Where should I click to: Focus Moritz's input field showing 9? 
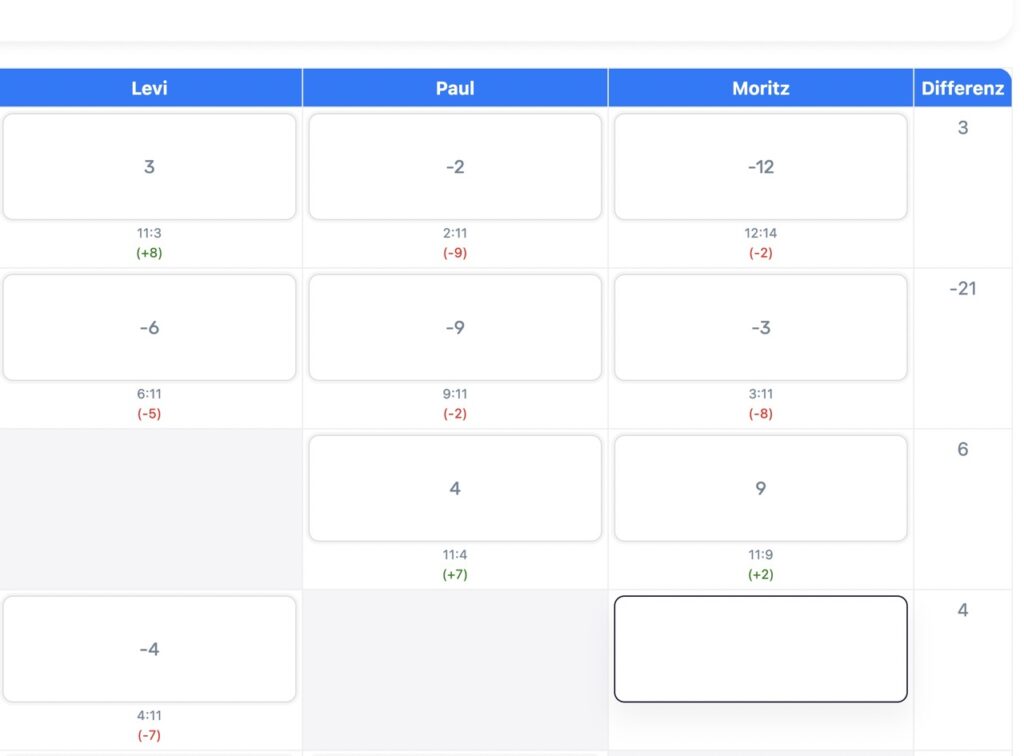coord(760,489)
